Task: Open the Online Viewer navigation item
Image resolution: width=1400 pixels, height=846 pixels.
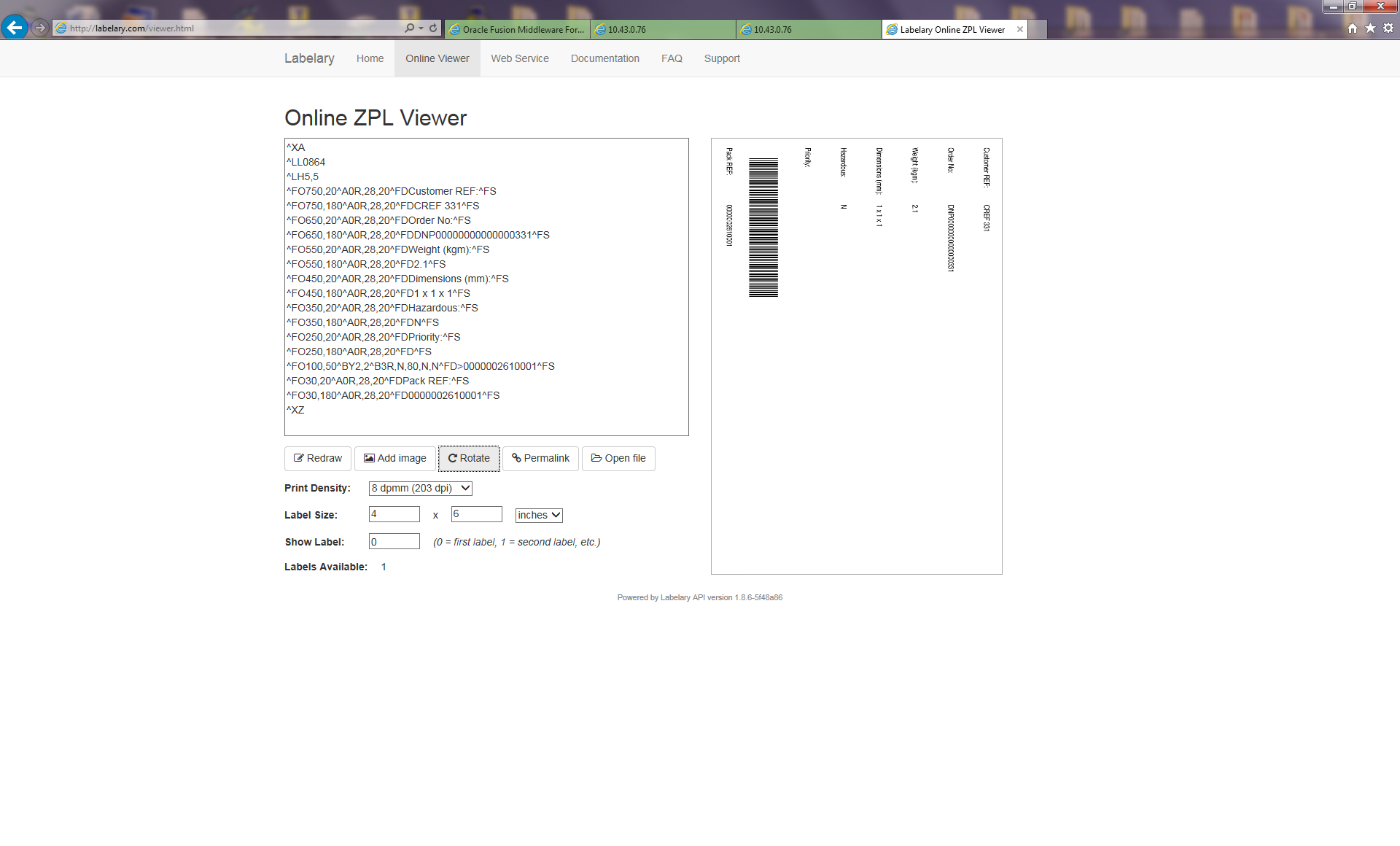Action: pyautogui.click(x=437, y=58)
